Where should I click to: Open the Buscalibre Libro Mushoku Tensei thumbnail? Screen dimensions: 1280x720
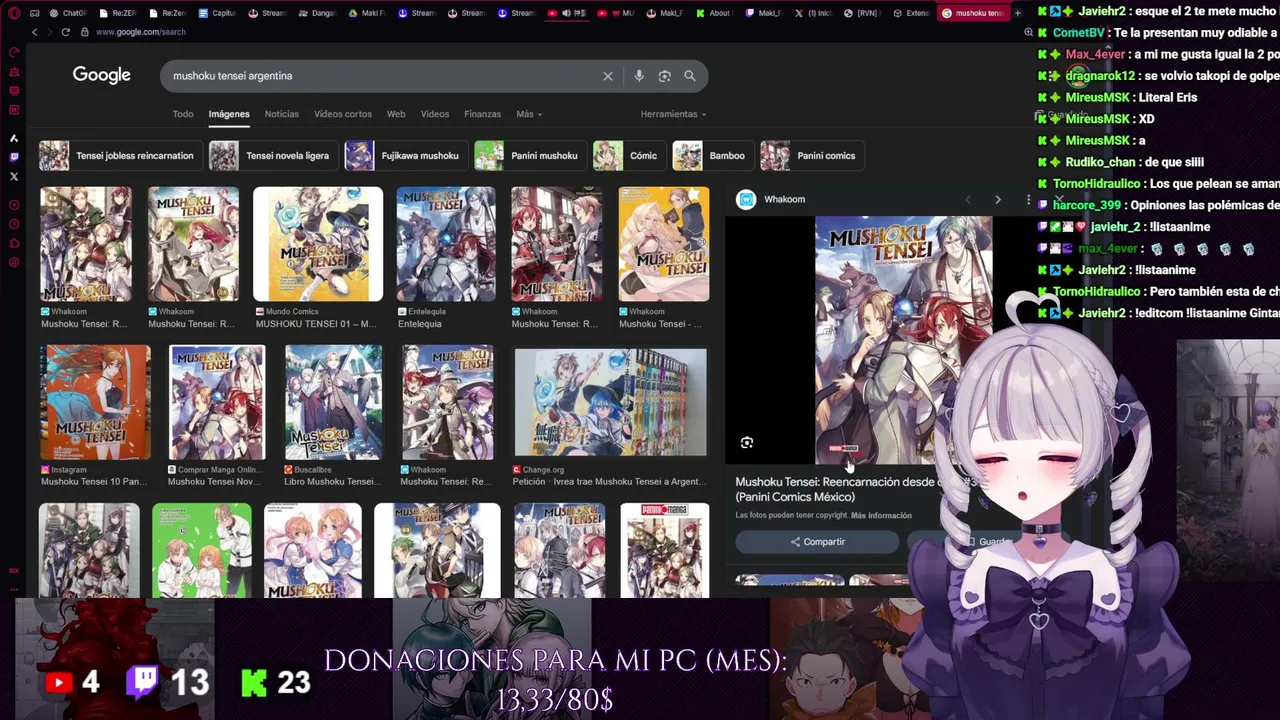(333, 402)
